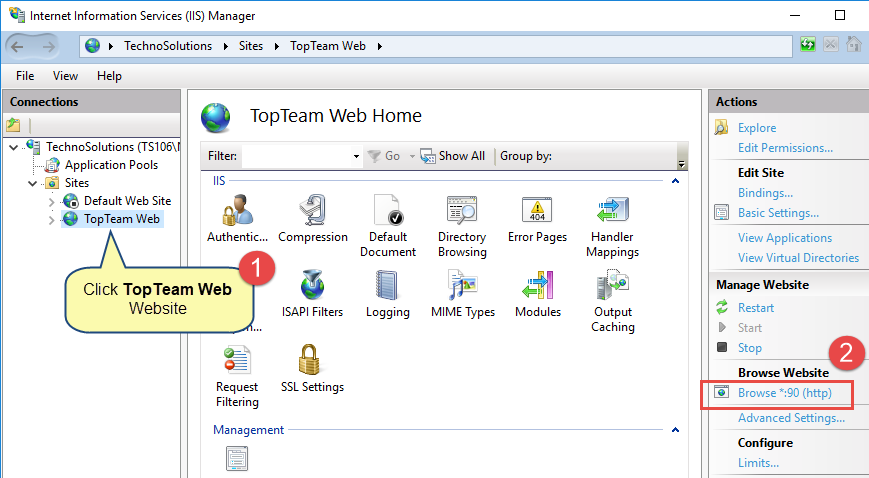Viewport: 869px width, 478px height.
Task: Expand the TopTeam Web node
Action: 52,220
